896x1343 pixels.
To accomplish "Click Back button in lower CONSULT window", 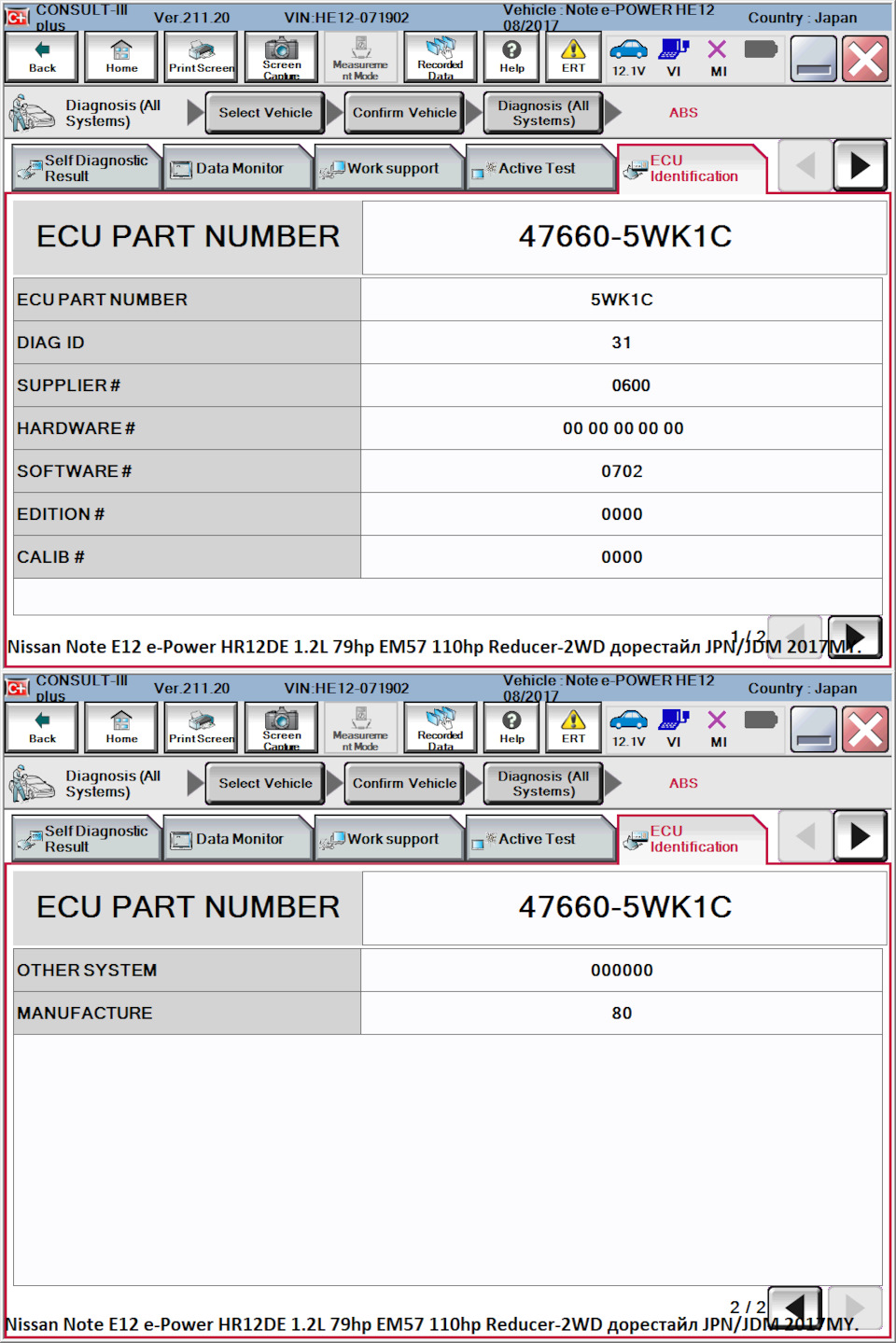I will tap(43, 728).
